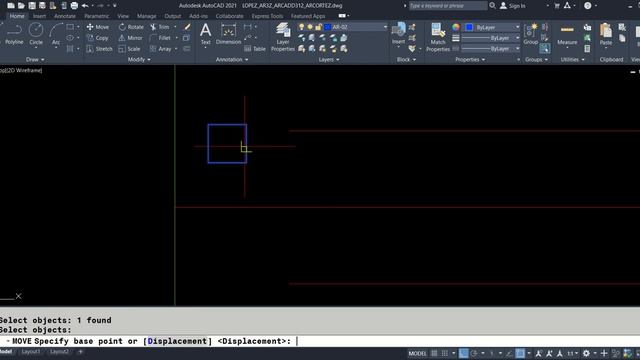The image size is (640, 360).
Task: Select the Circle drawing tool
Action: pyautogui.click(x=36, y=33)
